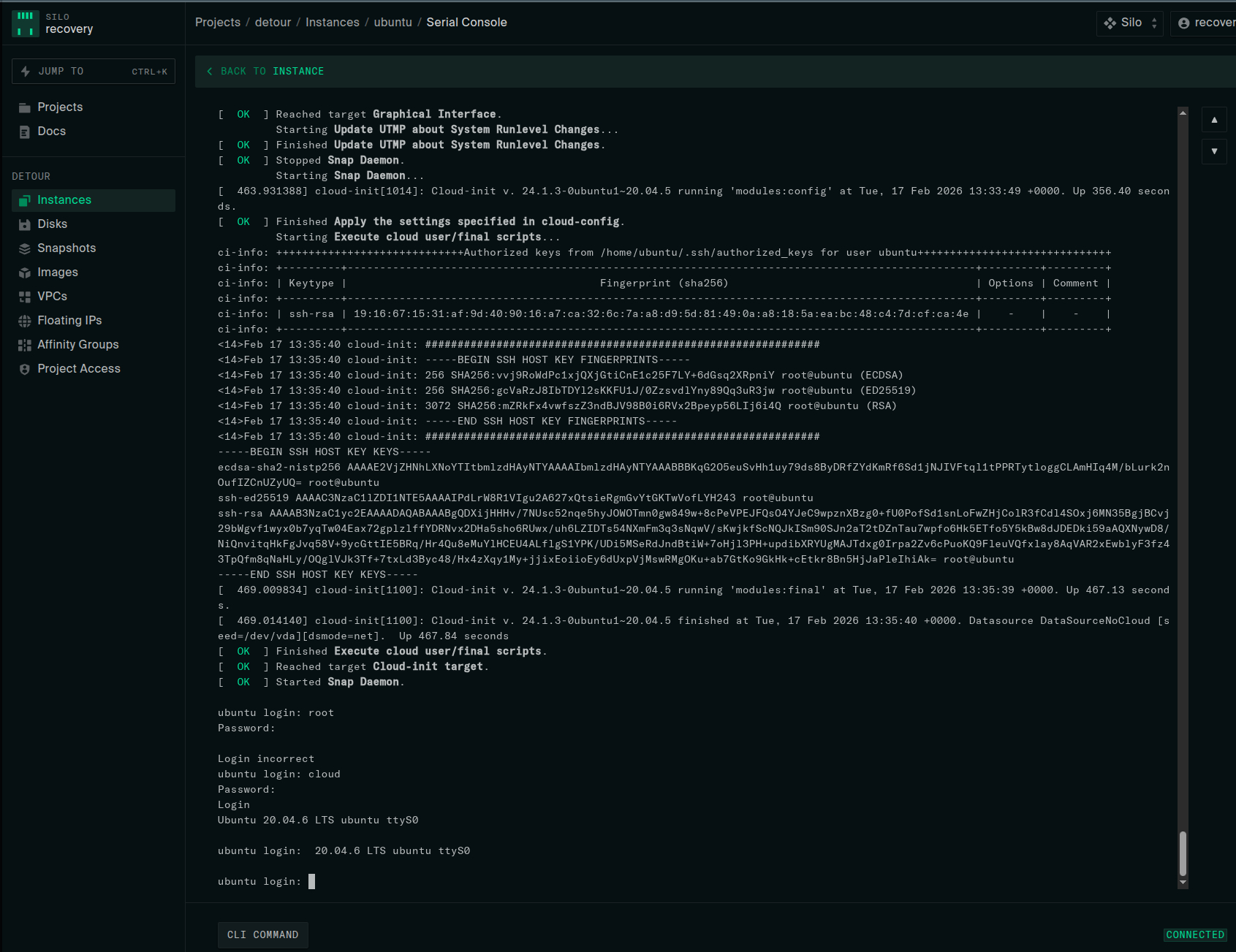
Task: Open Disks using its disk icon
Action: click(25, 224)
